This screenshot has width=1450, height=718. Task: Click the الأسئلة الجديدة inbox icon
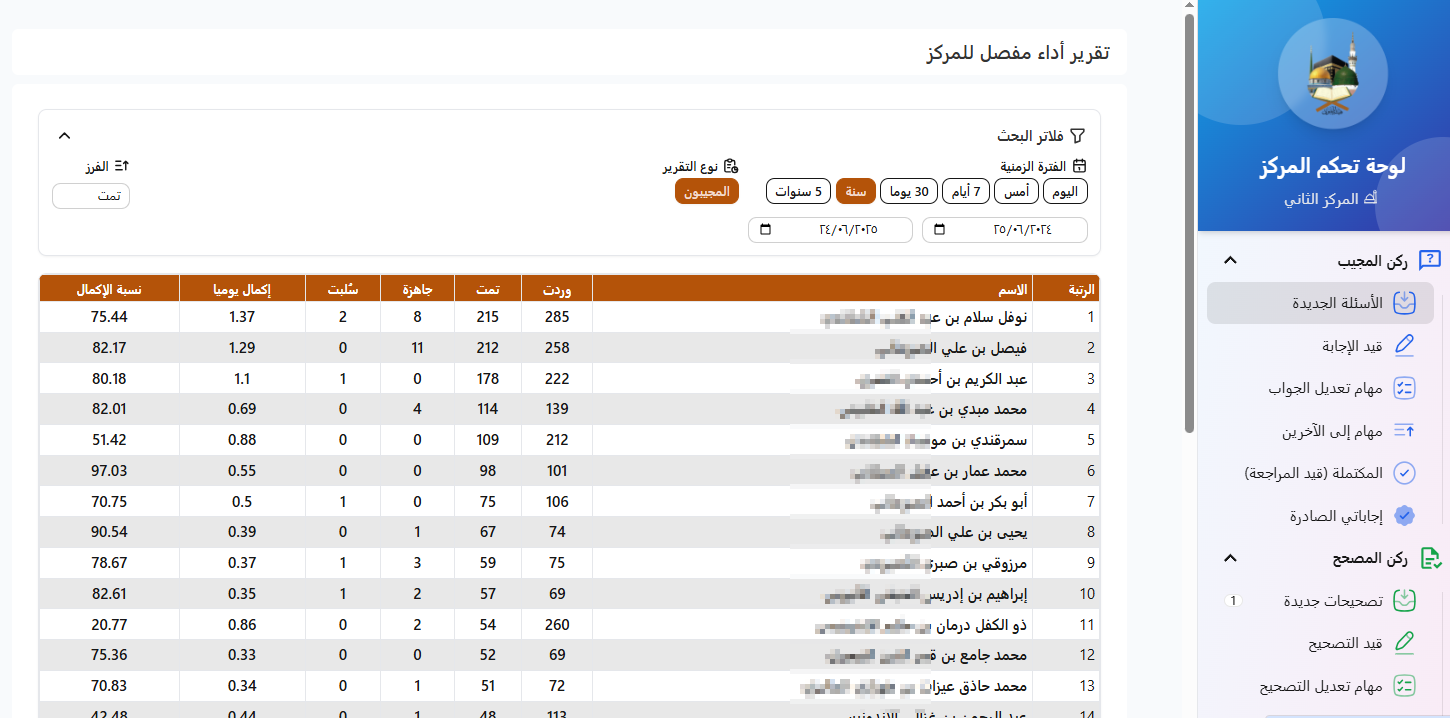[x=1405, y=302]
